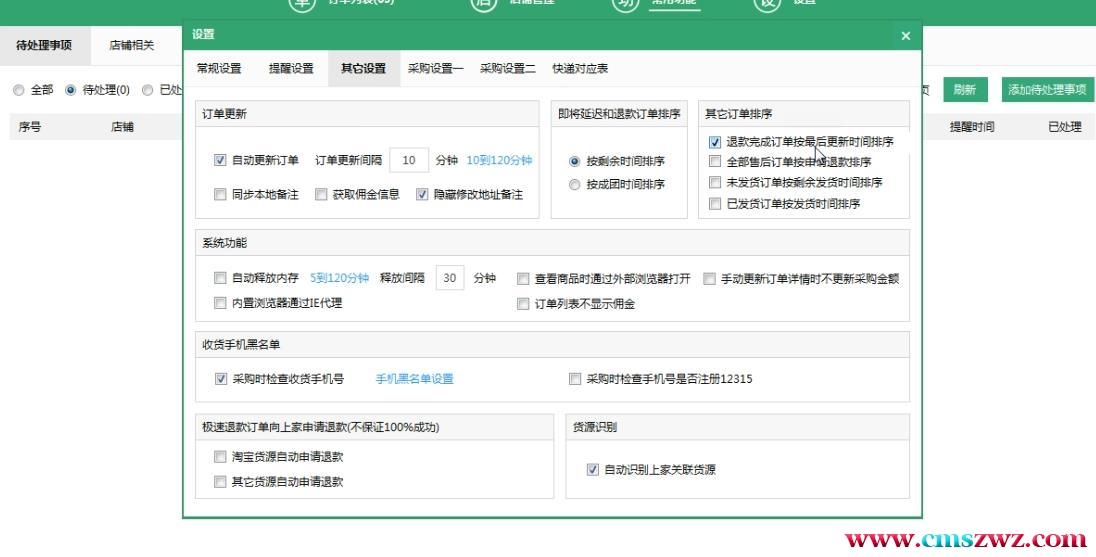The width and height of the screenshot is (1096, 557).
Task: Click the 订单更新间隔 minutes input field
Action: pos(408,160)
